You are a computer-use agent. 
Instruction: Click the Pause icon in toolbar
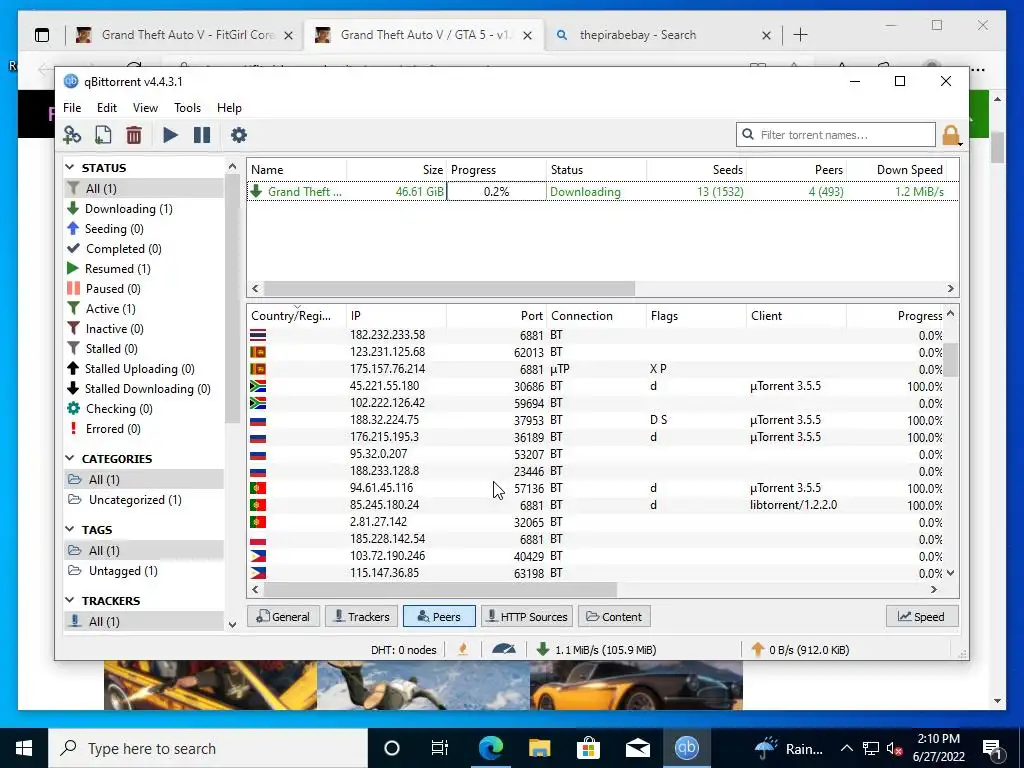coord(202,135)
